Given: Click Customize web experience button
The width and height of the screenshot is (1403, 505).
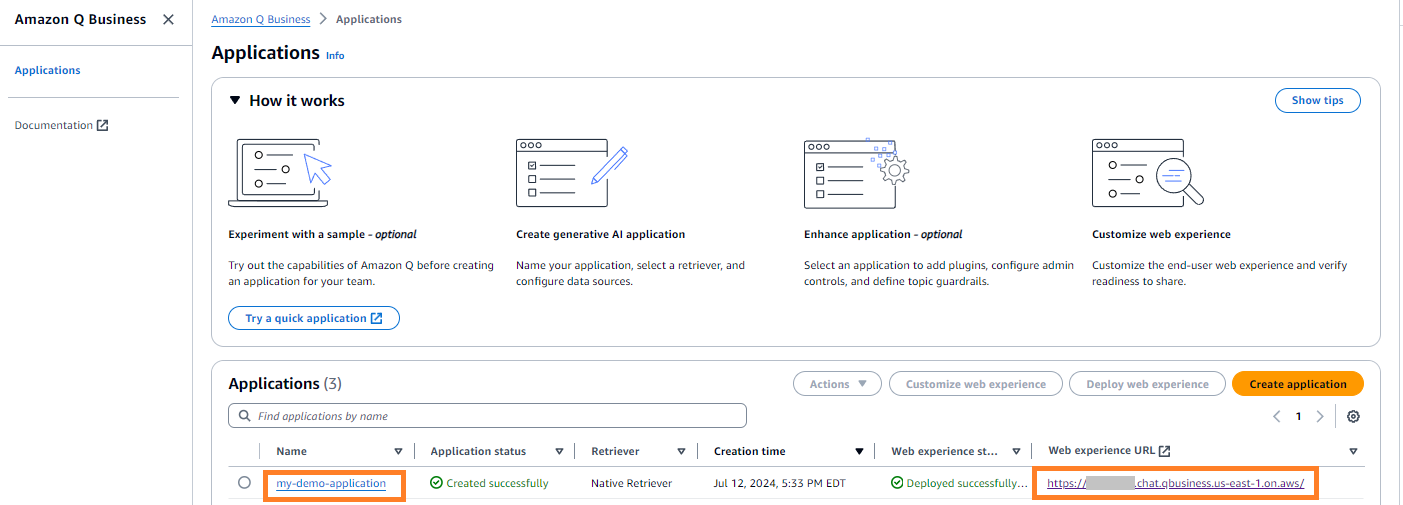Looking at the screenshot, I should point(976,384).
